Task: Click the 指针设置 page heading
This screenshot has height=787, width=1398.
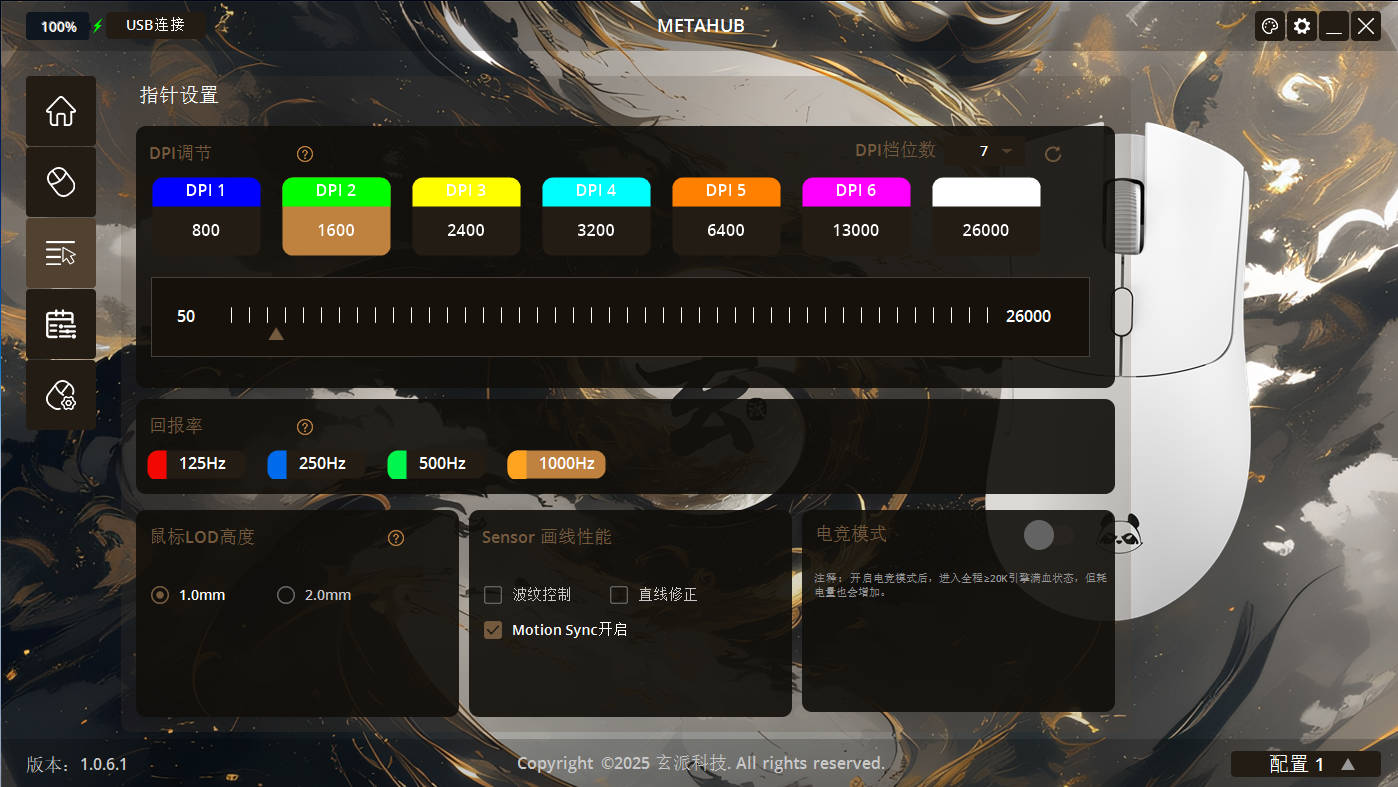Action: pyautogui.click(x=179, y=96)
